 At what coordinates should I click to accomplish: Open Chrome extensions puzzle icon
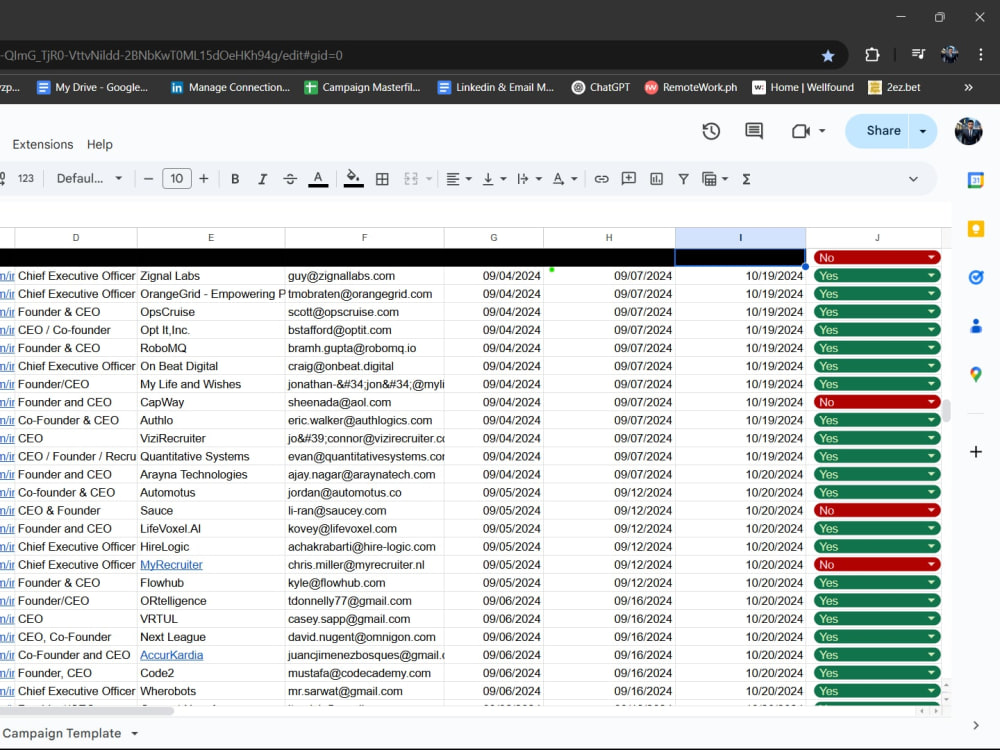click(x=872, y=55)
